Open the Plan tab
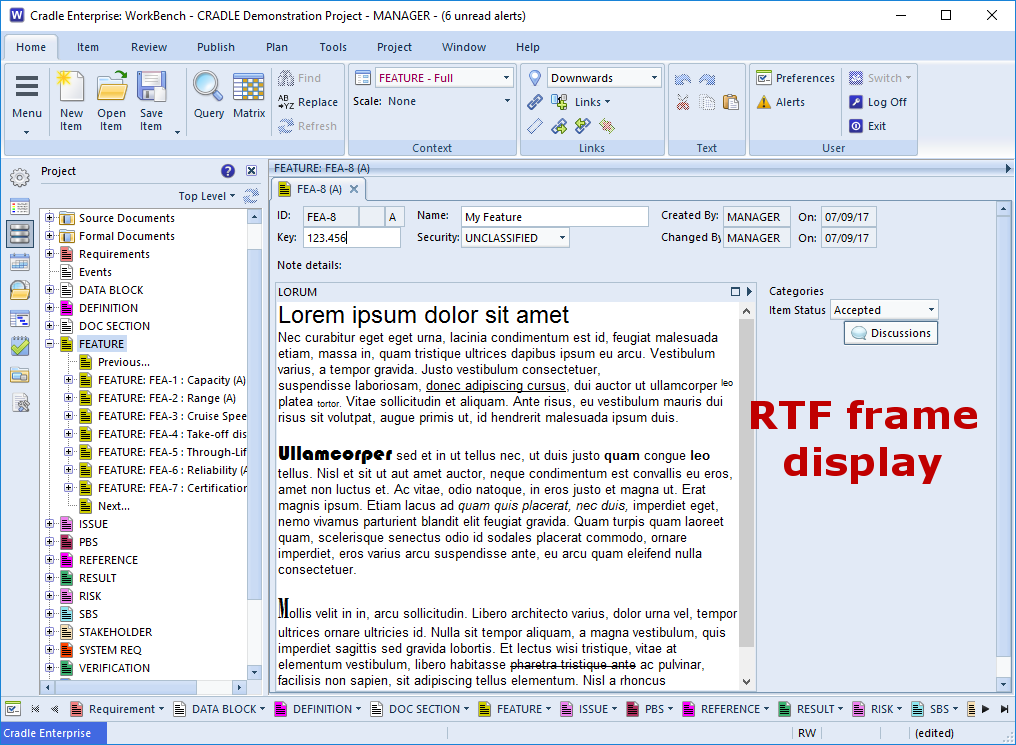Viewport: 1016px width, 745px height. pos(277,47)
